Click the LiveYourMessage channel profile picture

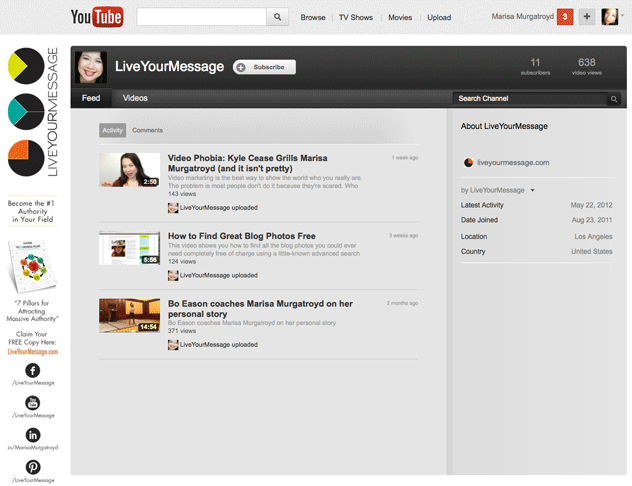click(x=91, y=67)
